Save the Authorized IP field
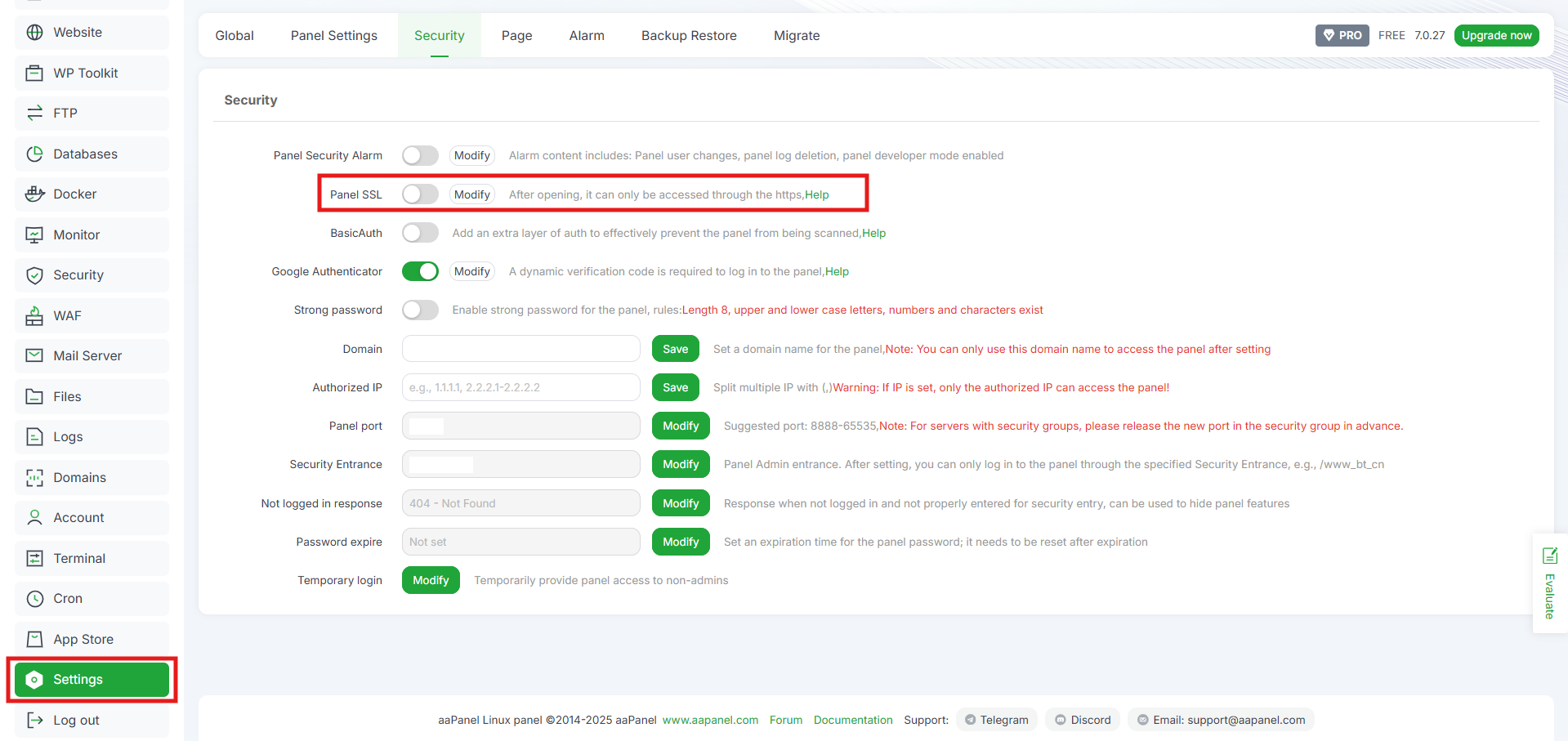 676,387
